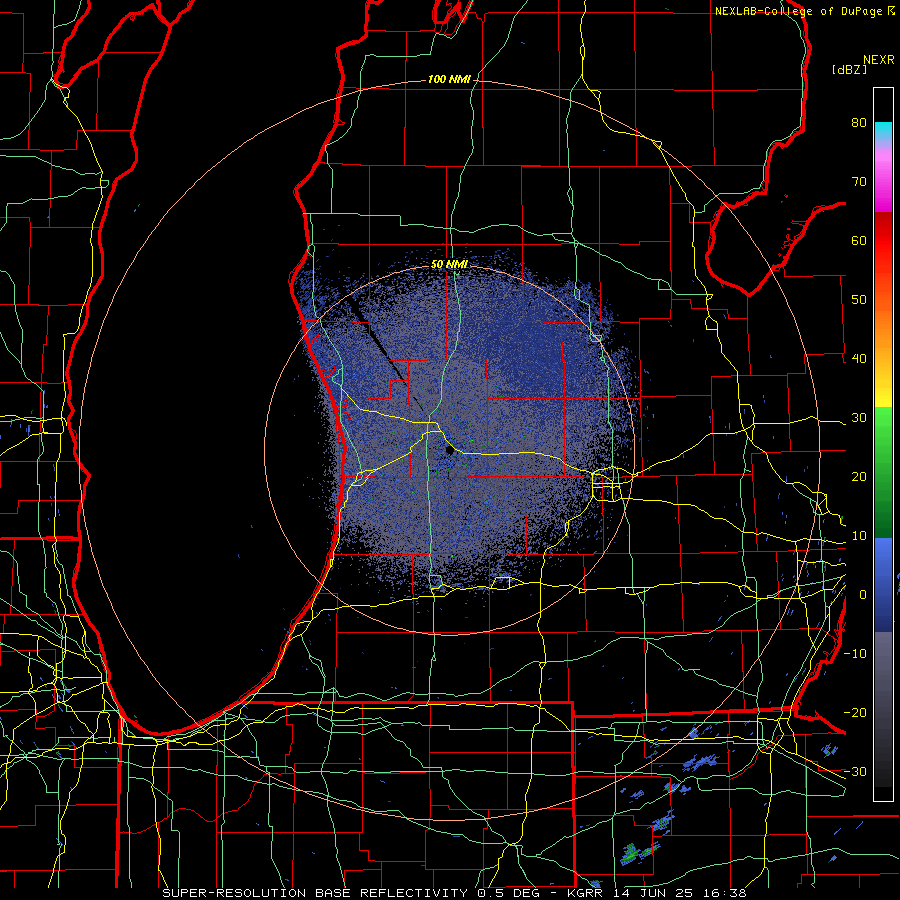Click the -30 value on dBZ scale

pos(855,772)
